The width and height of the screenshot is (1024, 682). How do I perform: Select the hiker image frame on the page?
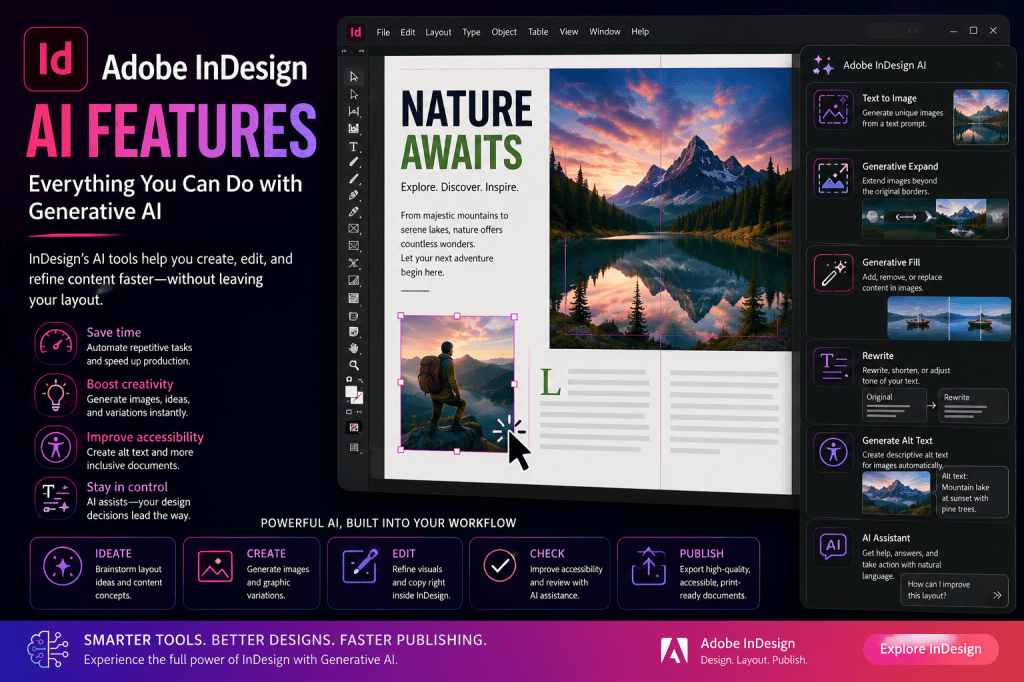pos(457,383)
